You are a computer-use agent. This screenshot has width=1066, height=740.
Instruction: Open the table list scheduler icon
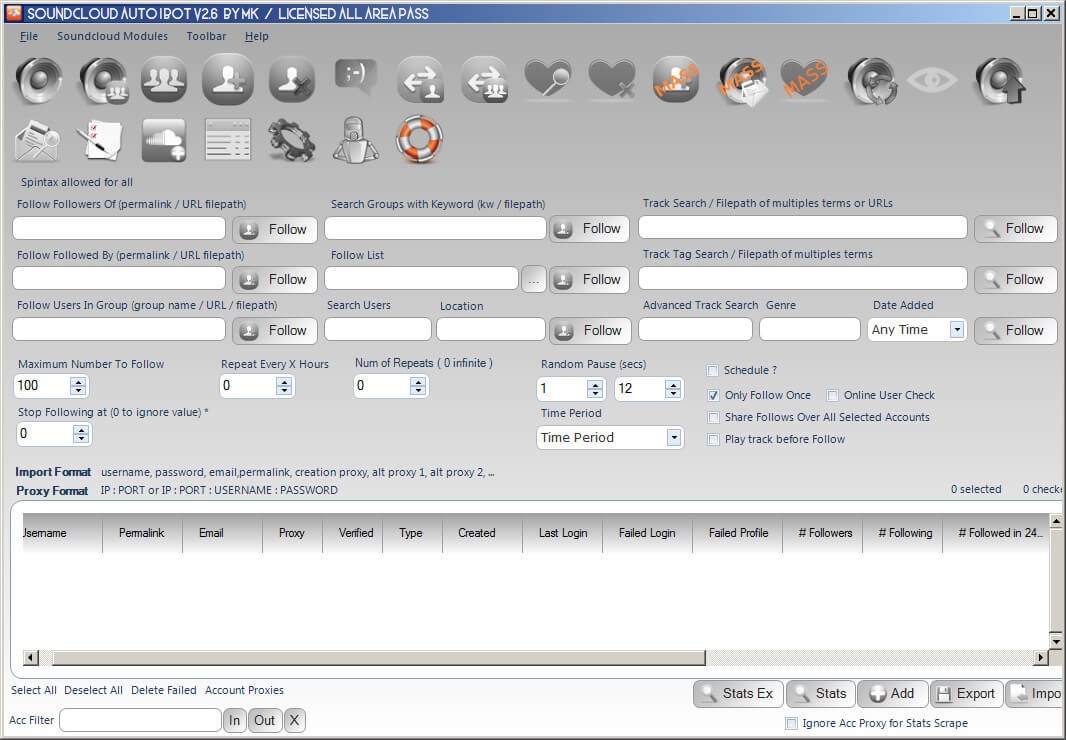point(228,140)
